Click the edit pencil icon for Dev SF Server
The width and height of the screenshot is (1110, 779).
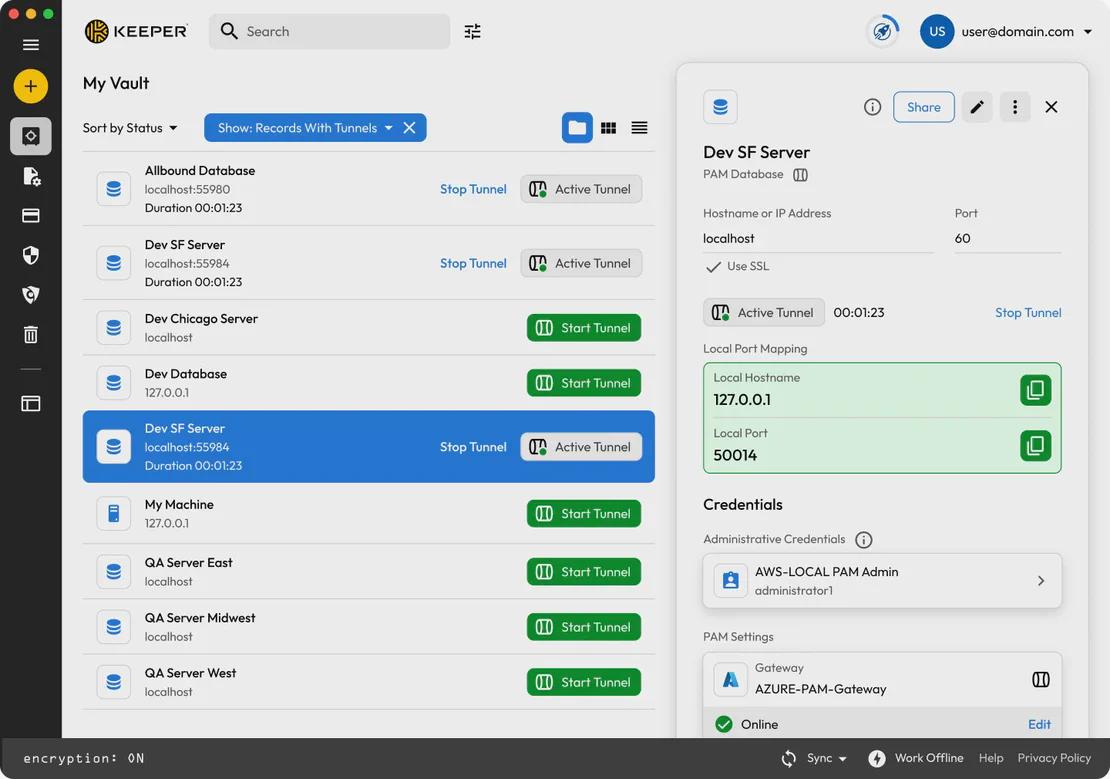click(977, 106)
